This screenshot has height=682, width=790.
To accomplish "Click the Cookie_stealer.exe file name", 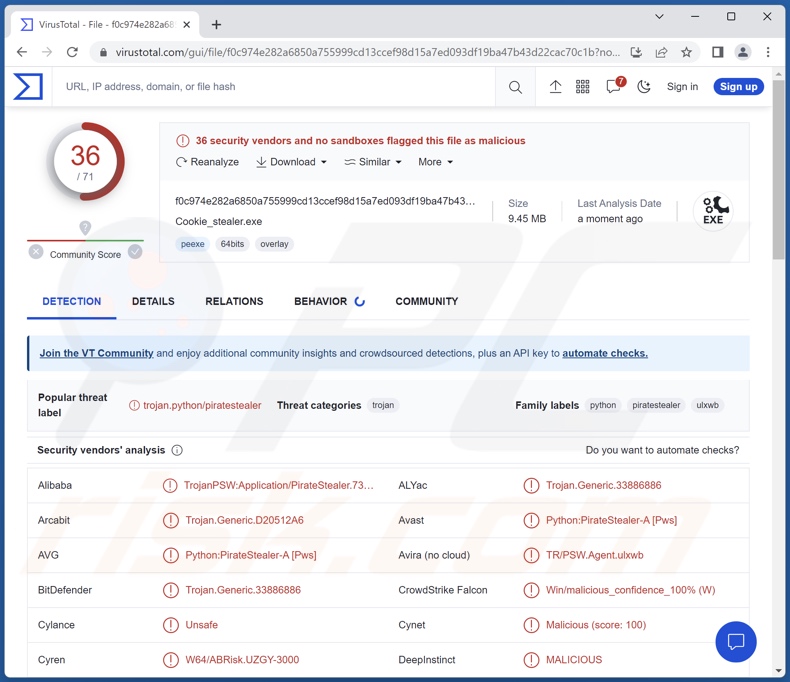I will coord(219,222).
